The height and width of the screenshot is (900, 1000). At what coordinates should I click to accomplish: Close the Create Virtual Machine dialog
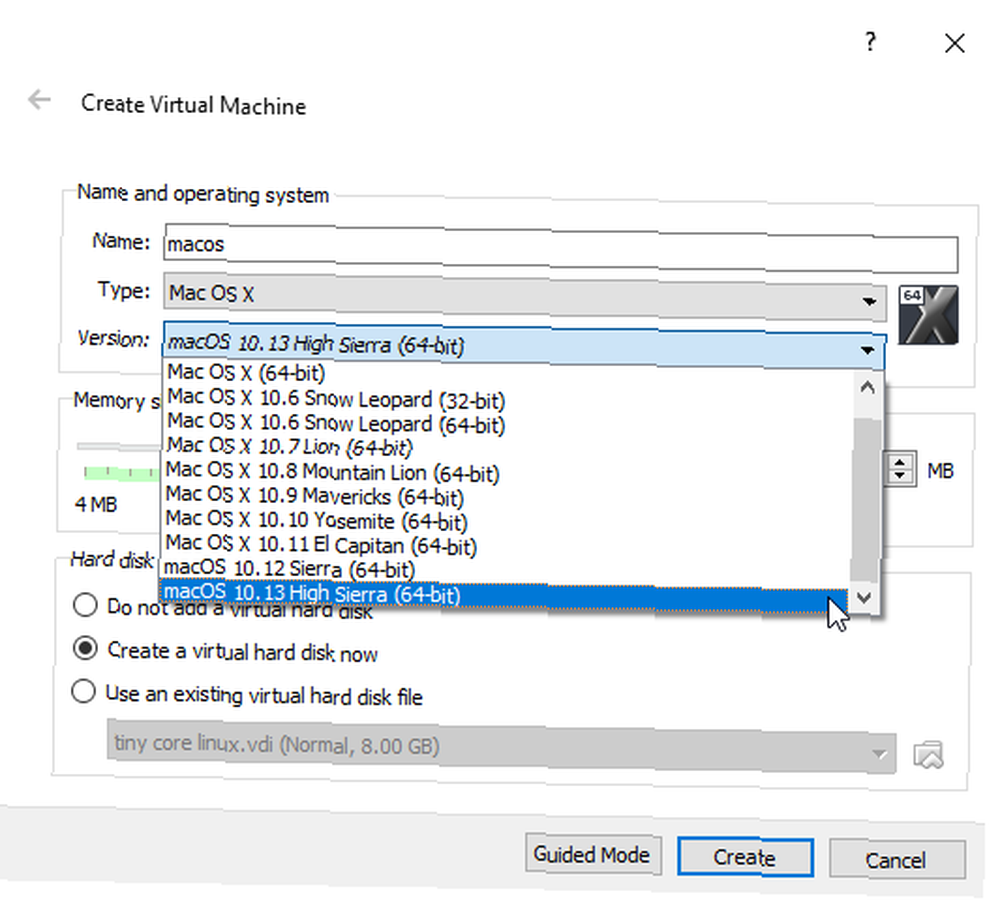point(954,43)
